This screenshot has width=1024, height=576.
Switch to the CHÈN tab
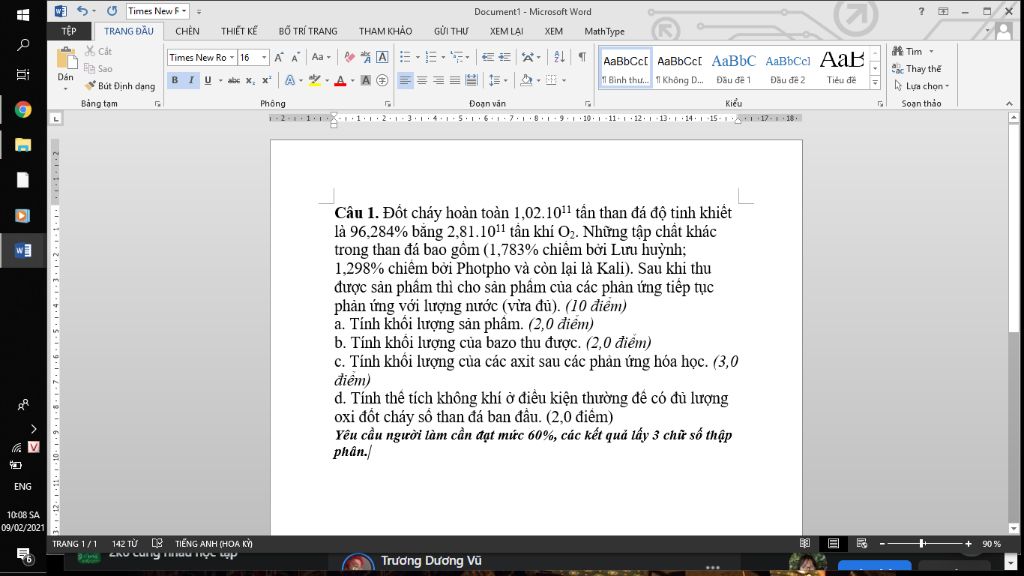coord(187,31)
